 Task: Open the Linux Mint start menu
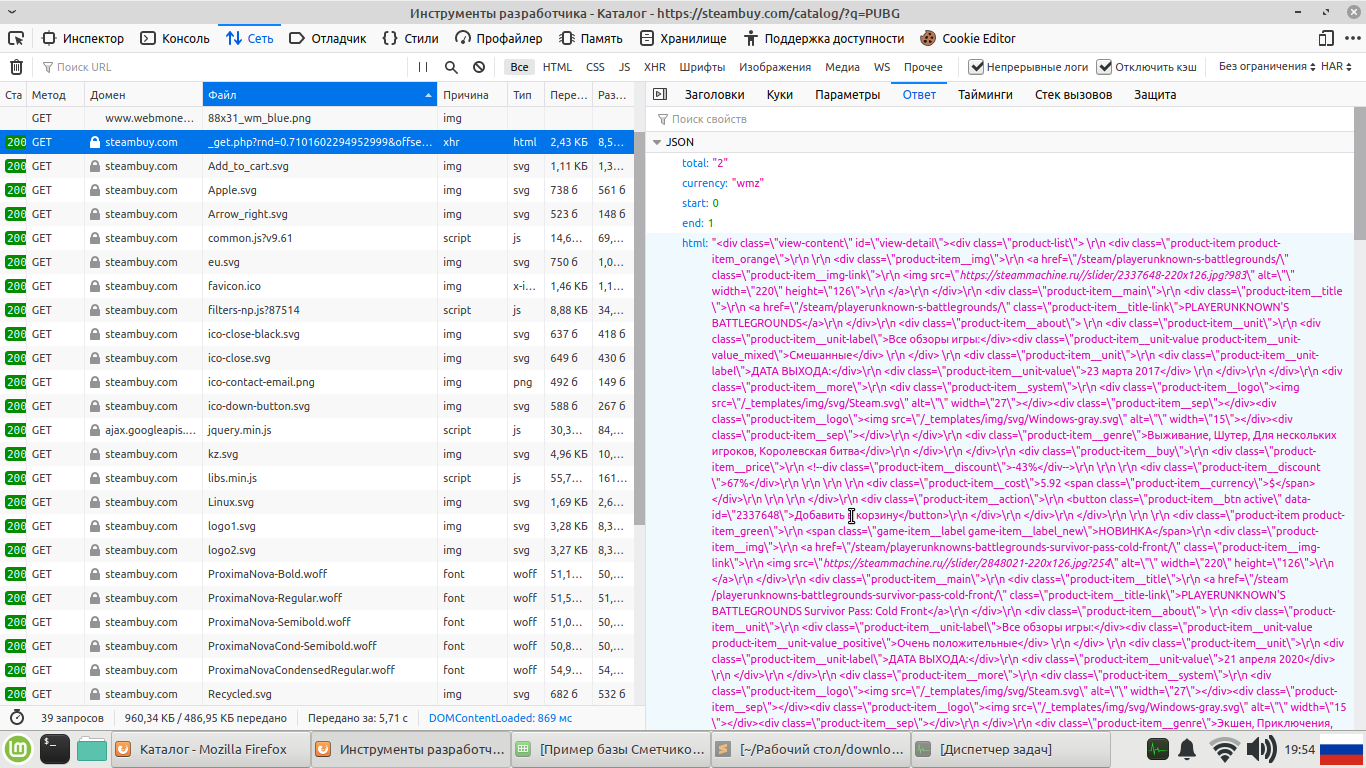pyautogui.click(x=19, y=748)
